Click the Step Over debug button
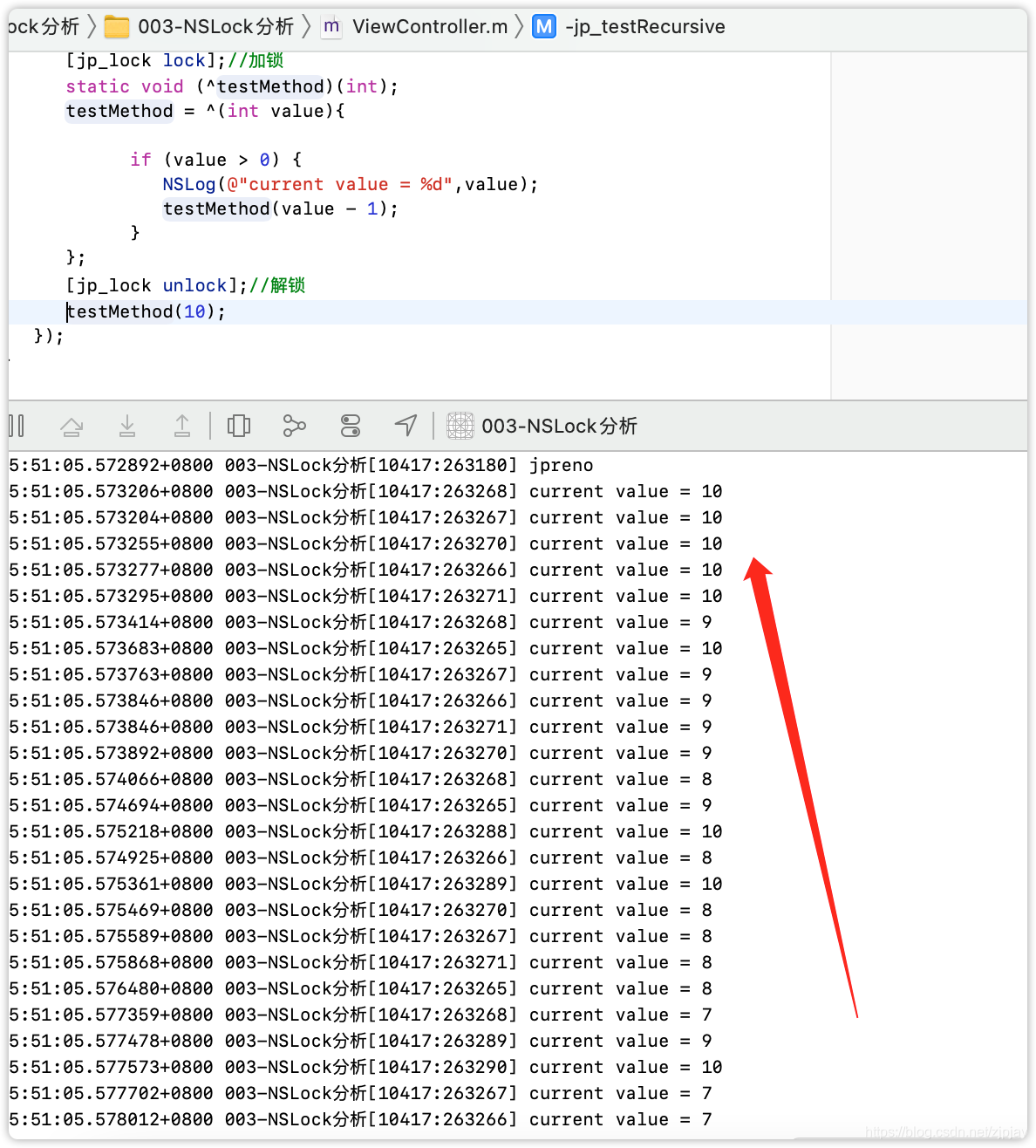This screenshot has width=1036, height=1148. coord(72,426)
